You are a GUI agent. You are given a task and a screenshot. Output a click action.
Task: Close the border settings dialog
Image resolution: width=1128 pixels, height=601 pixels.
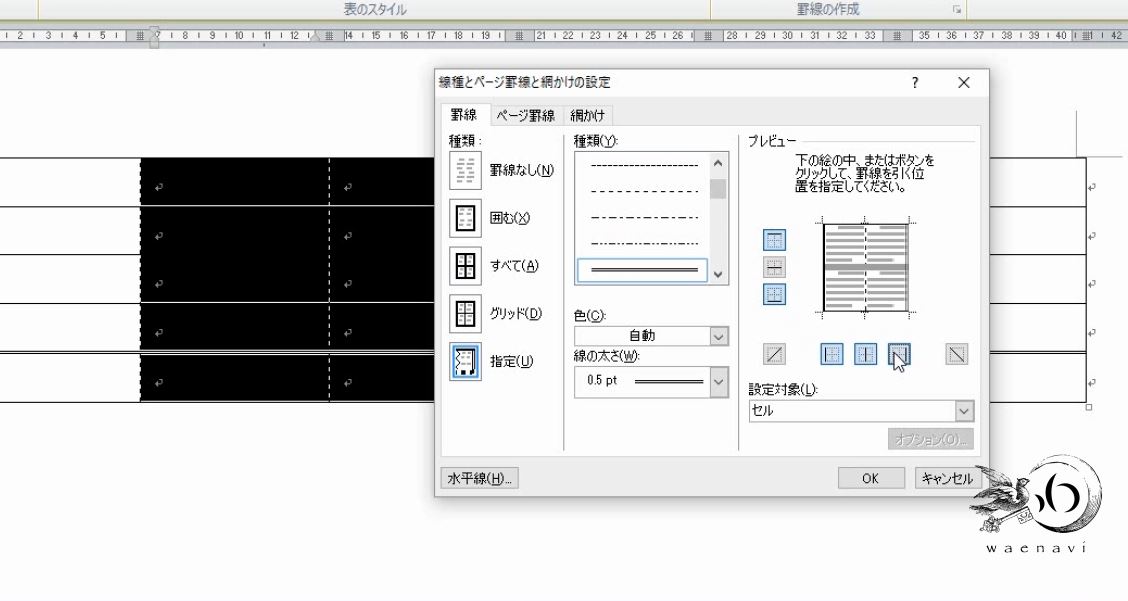pyautogui.click(x=963, y=83)
